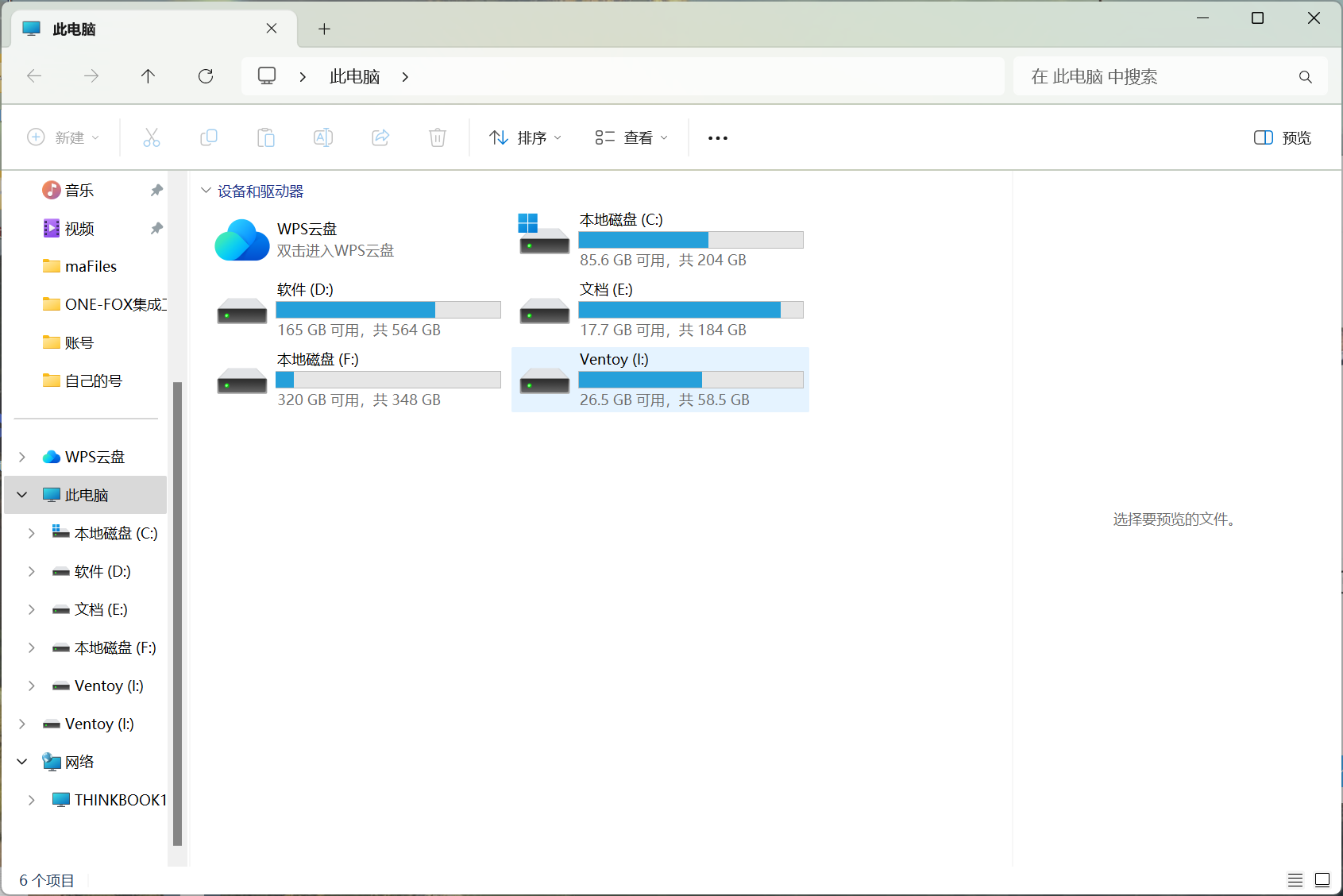Click the cut scissors icon in toolbar
1343x896 pixels.
point(152,138)
